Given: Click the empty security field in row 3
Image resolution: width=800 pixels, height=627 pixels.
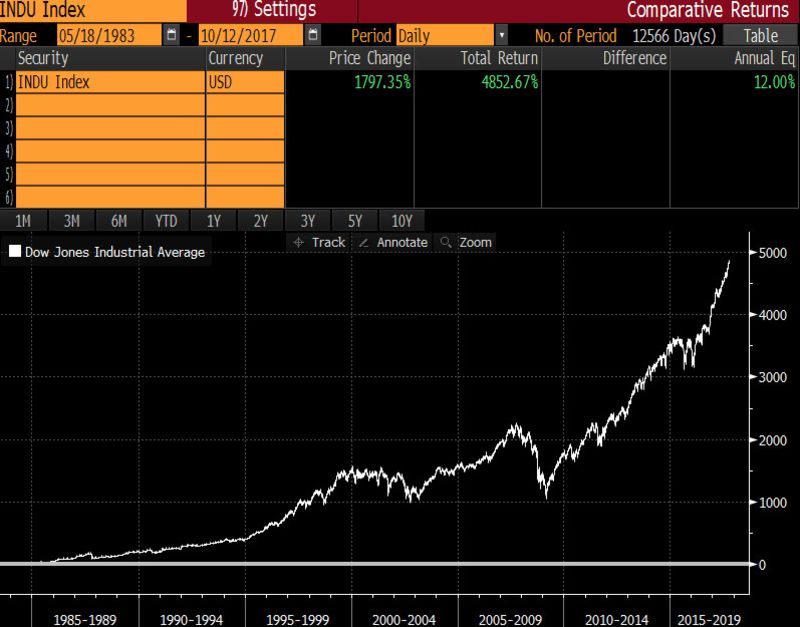Looking at the screenshot, I should coord(110,128).
